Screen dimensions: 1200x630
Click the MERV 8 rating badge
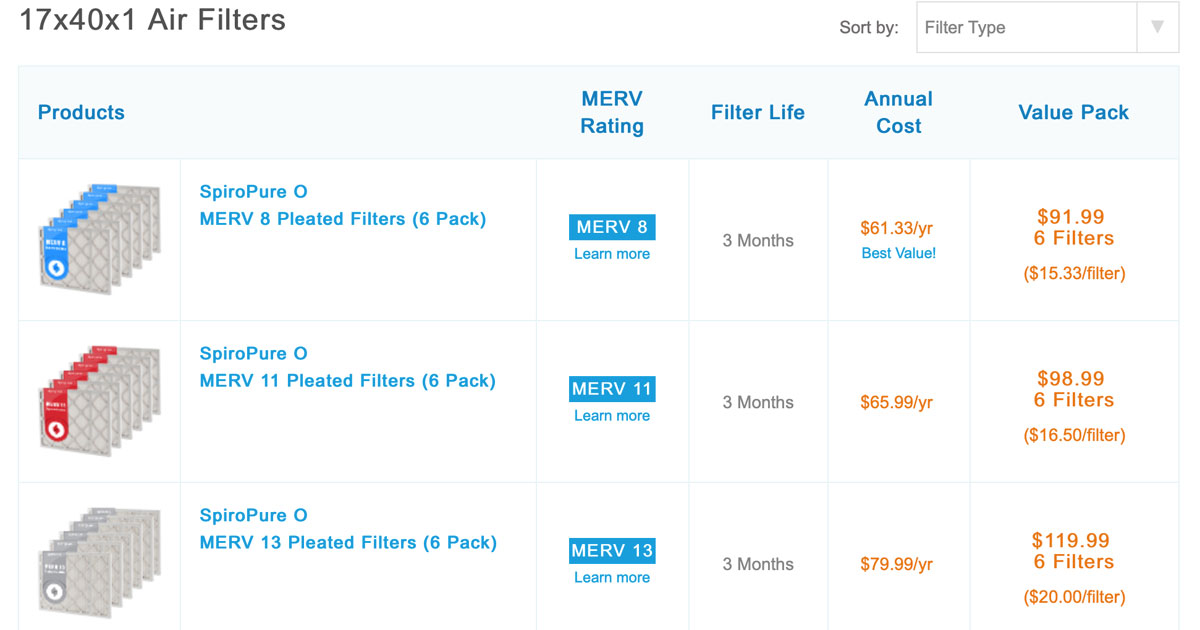click(612, 227)
